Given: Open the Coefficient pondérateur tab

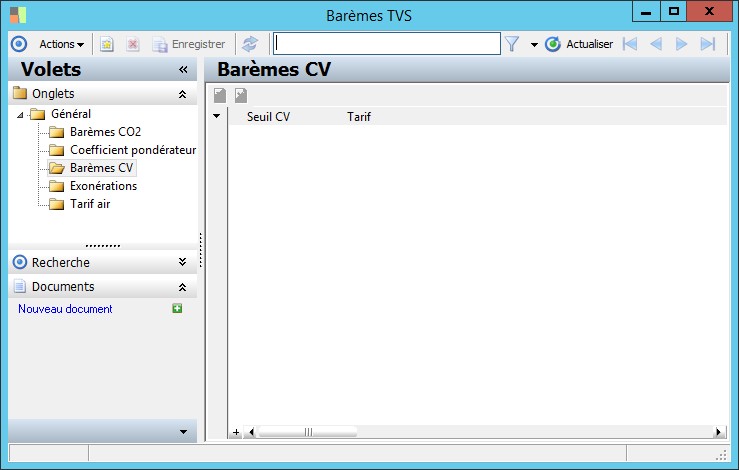Looking at the screenshot, I should point(132,150).
